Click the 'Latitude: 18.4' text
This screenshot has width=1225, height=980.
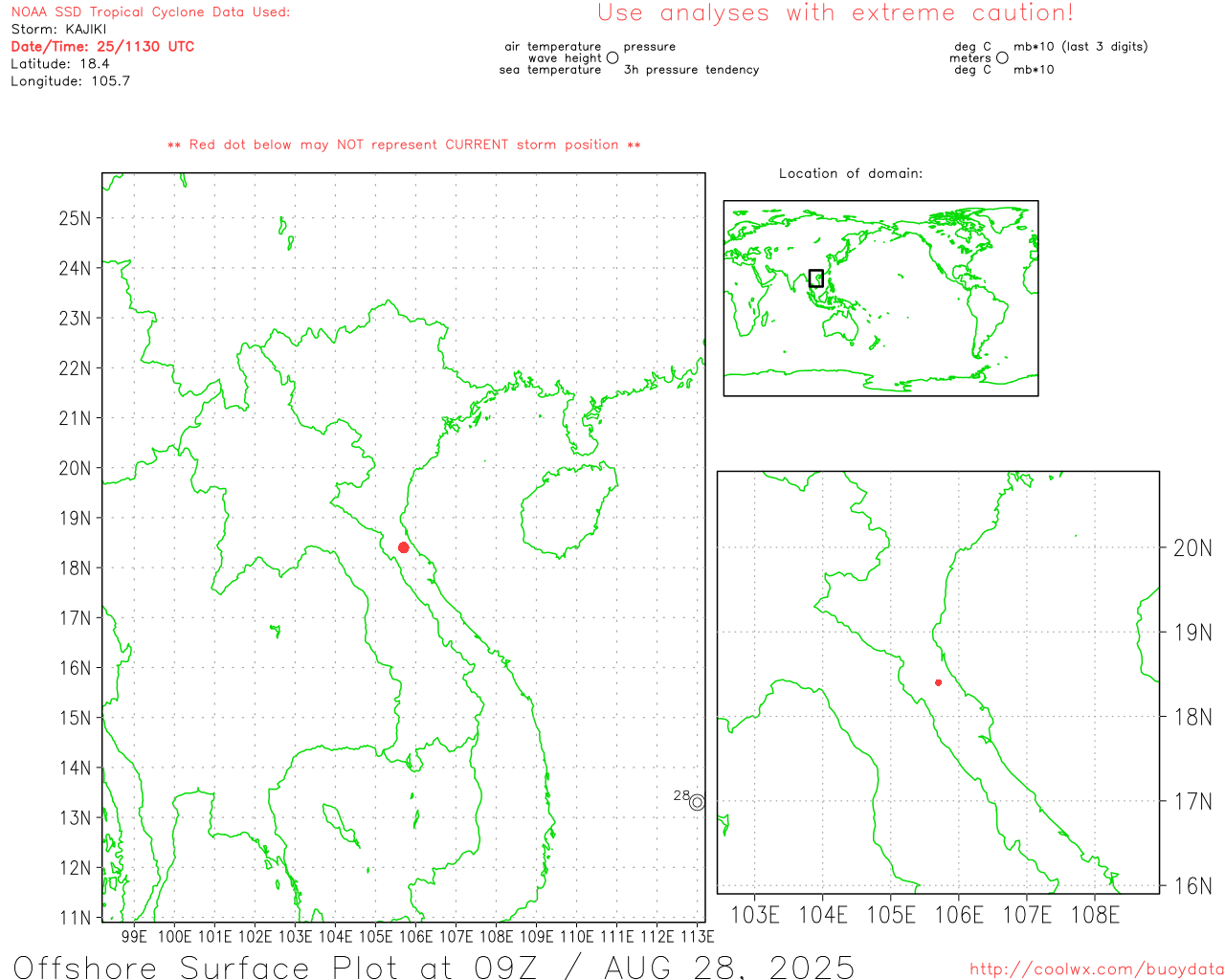tap(60, 63)
